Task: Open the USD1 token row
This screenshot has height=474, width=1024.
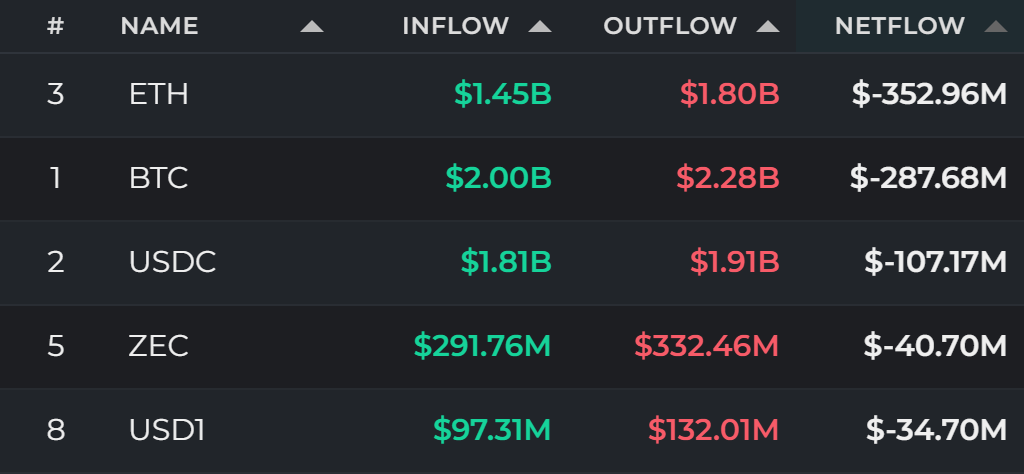Action: (x=512, y=431)
